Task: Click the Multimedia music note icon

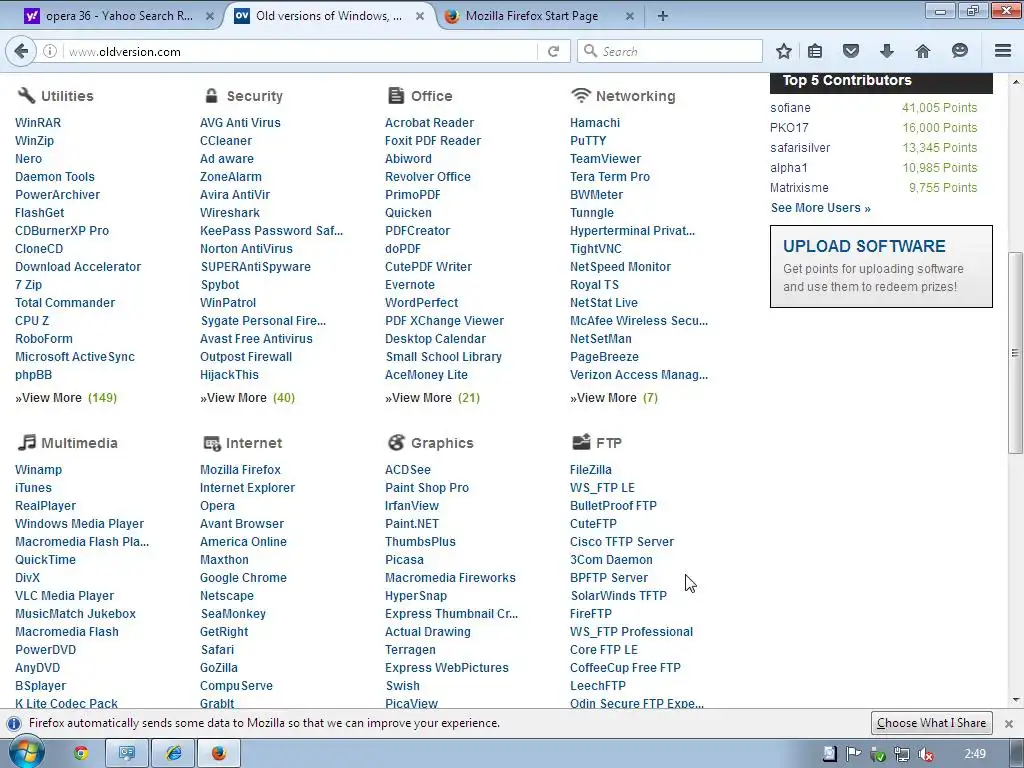Action: click(x=26, y=442)
